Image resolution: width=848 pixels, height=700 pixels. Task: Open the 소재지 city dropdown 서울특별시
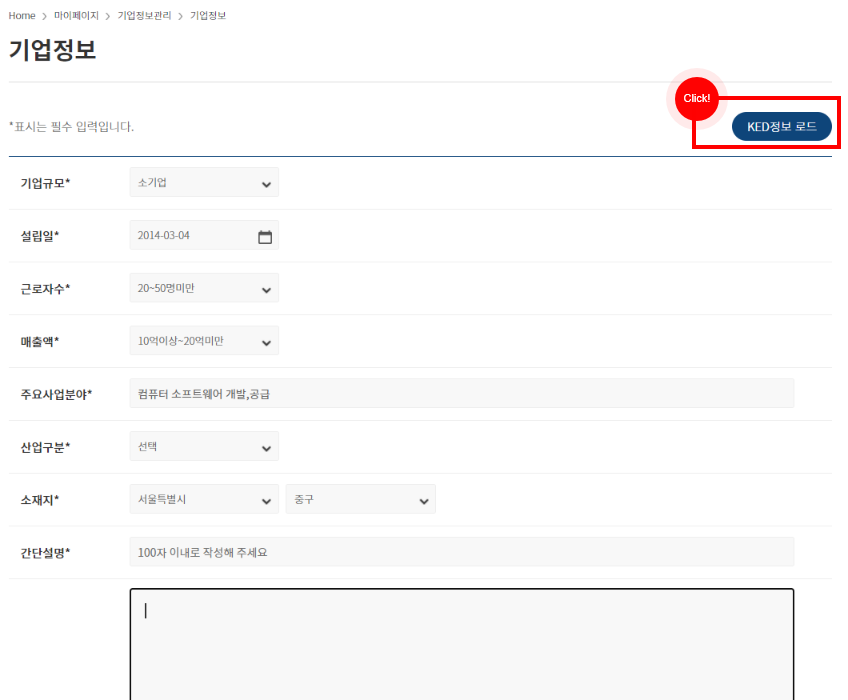(204, 499)
